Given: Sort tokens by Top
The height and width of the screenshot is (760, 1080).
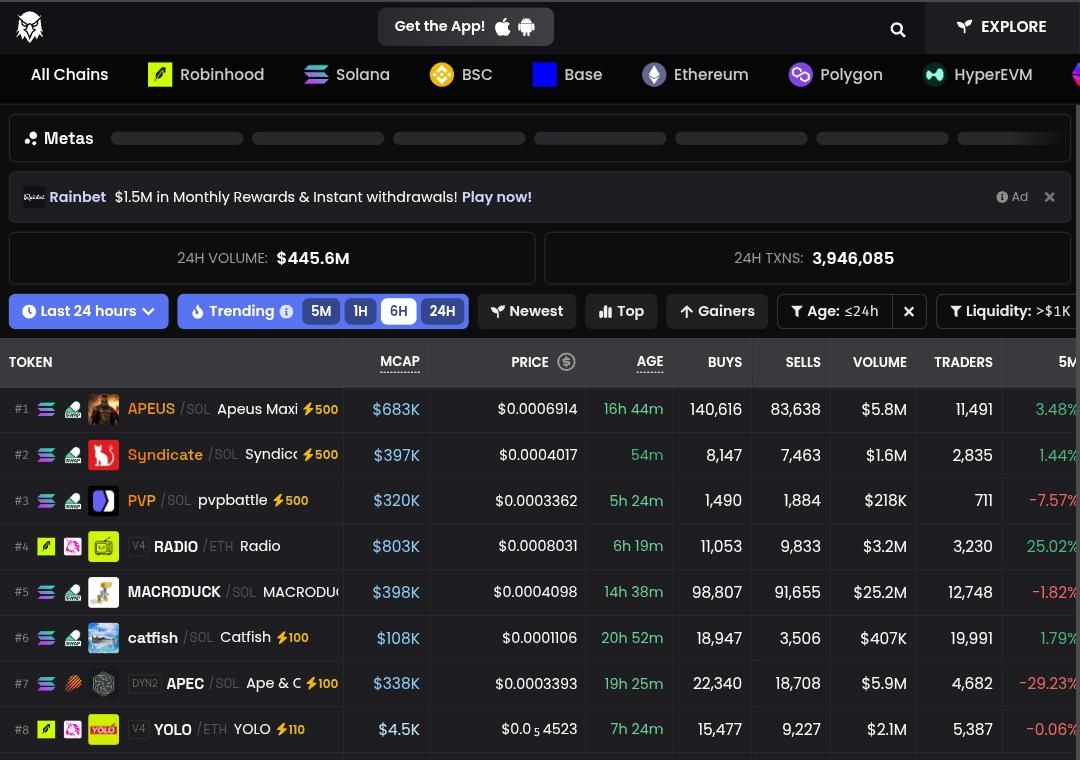Looking at the screenshot, I should pyautogui.click(x=621, y=311).
